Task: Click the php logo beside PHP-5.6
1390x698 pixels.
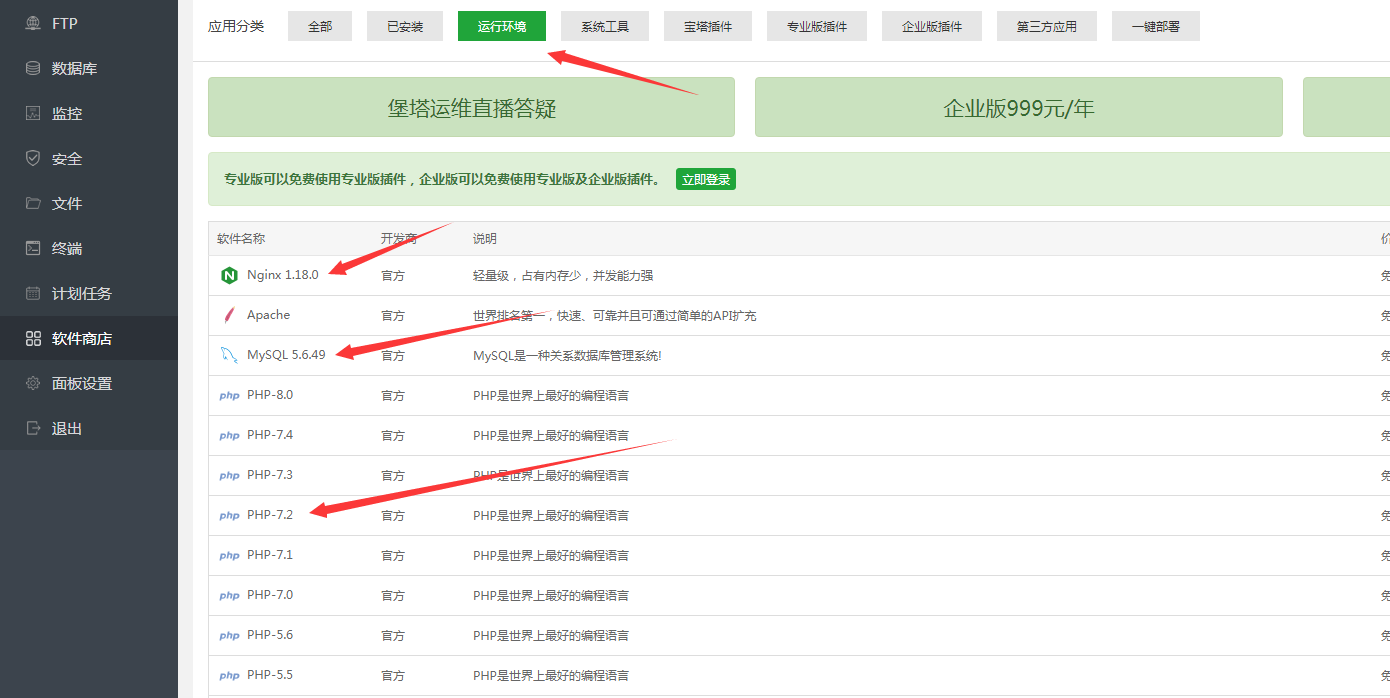Action: 229,636
